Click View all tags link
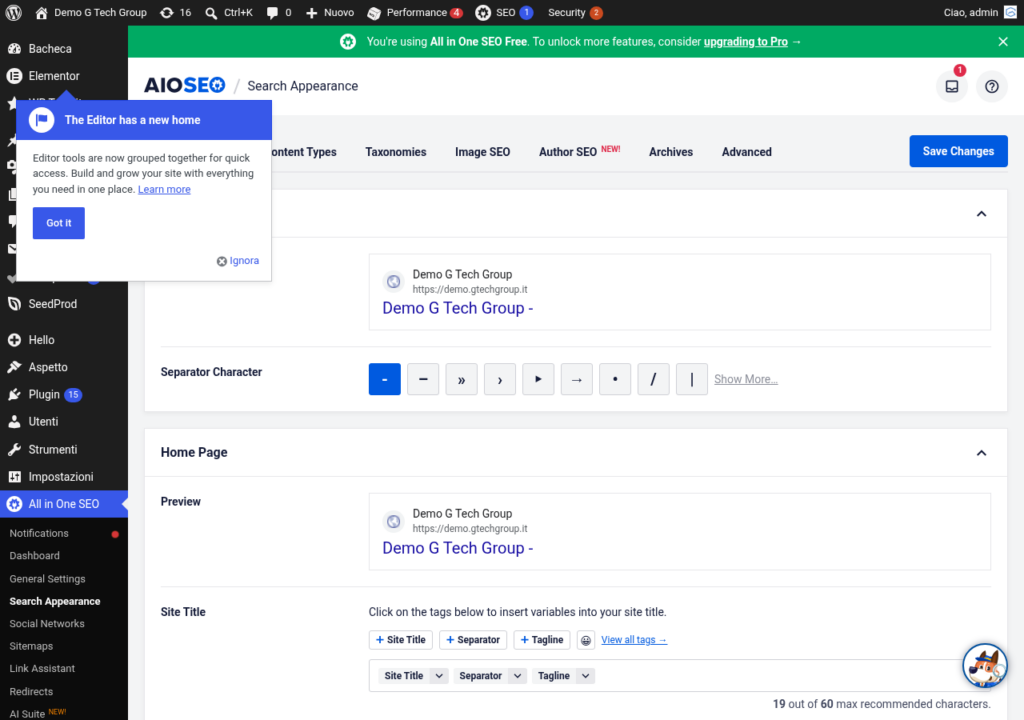Image resolution: width=1024 pixels, height=720 pixels. click(634, 640)
